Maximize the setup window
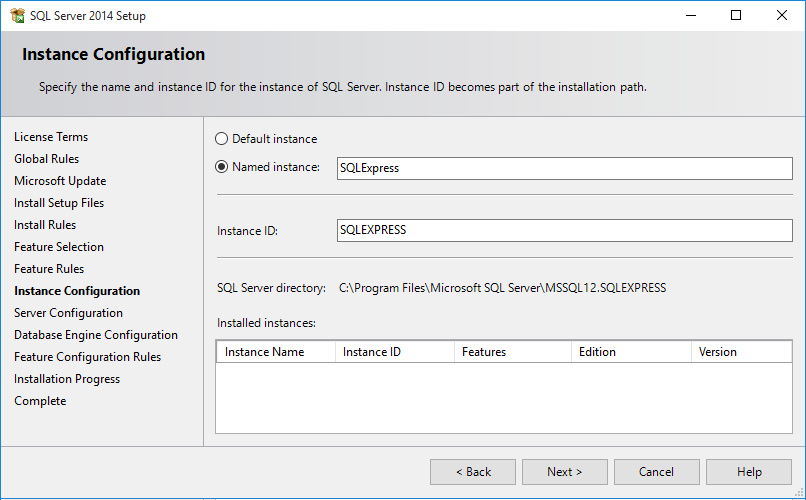This screenshot has height=500, width=806. click(736, 15)
